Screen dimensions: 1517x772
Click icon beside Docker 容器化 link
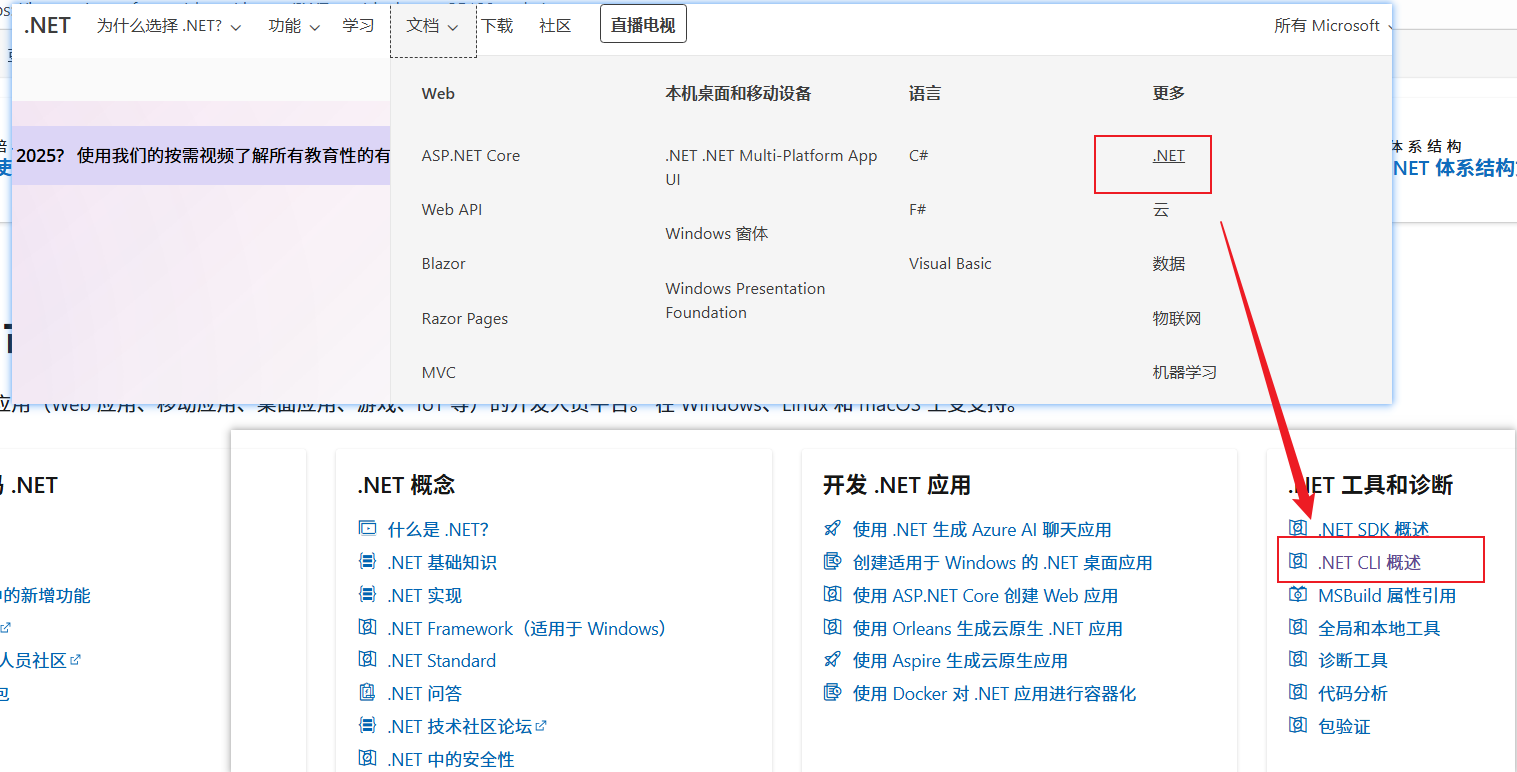[832, 693]
